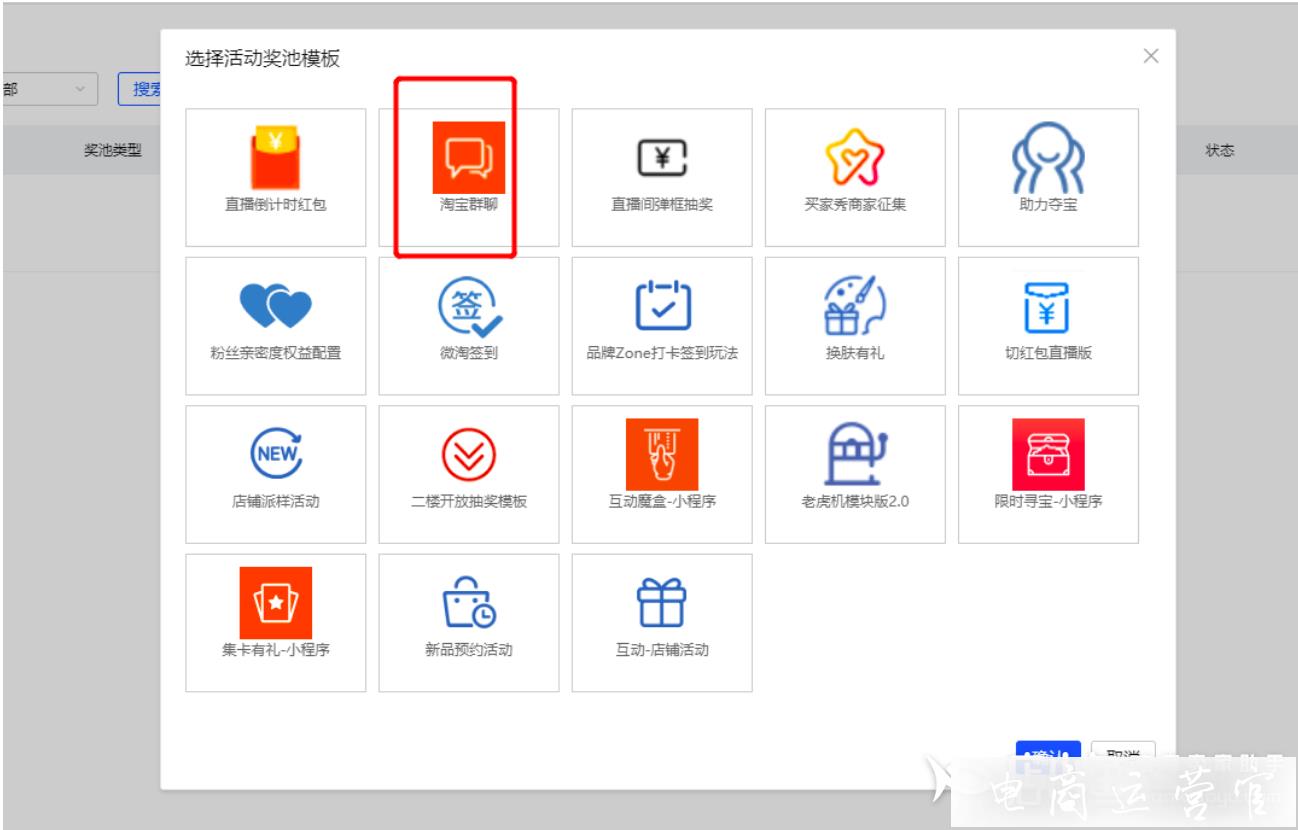Choose the 店铺派样活动 NEW icon
Image resolution: width=1298 pixels, height=830 pixels.
coord(275,454)
